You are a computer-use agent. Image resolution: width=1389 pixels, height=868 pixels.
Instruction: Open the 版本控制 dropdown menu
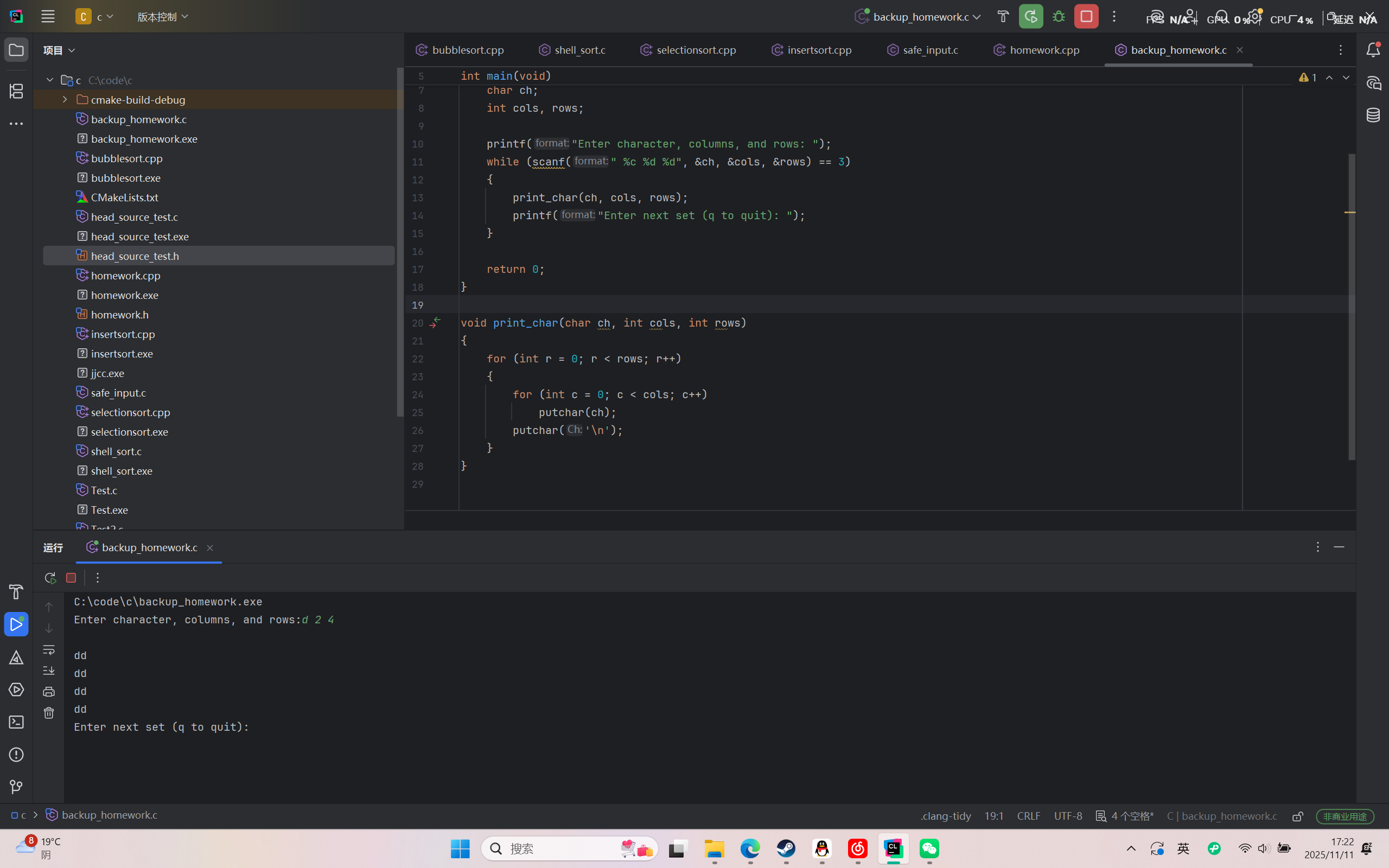click(162, 17)
